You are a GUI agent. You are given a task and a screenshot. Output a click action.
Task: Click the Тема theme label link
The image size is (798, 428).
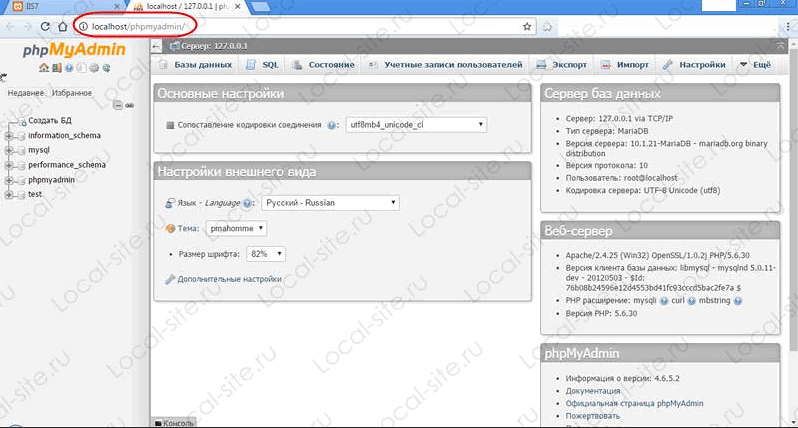coord(188,229)
